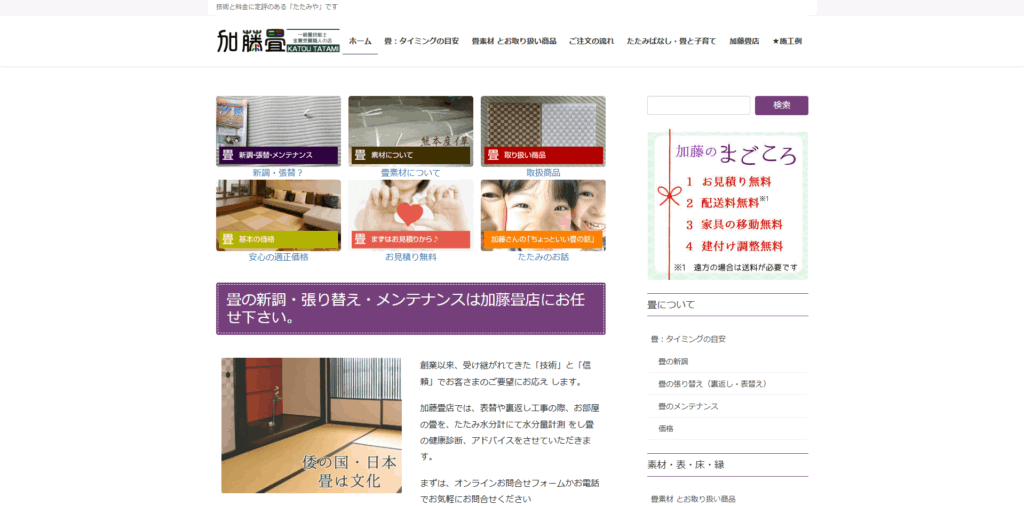Click the 加藤畳 KATOU TATAMI logo

tap(278, 40)
